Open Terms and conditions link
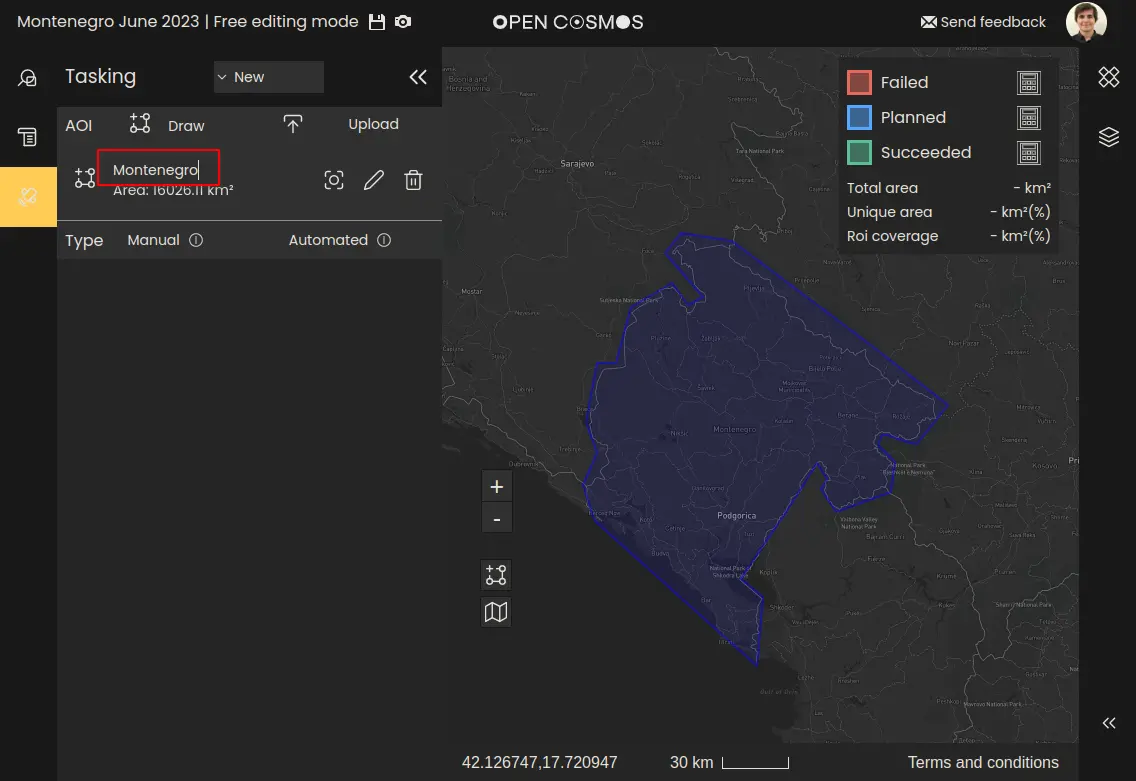 [982, 762]
